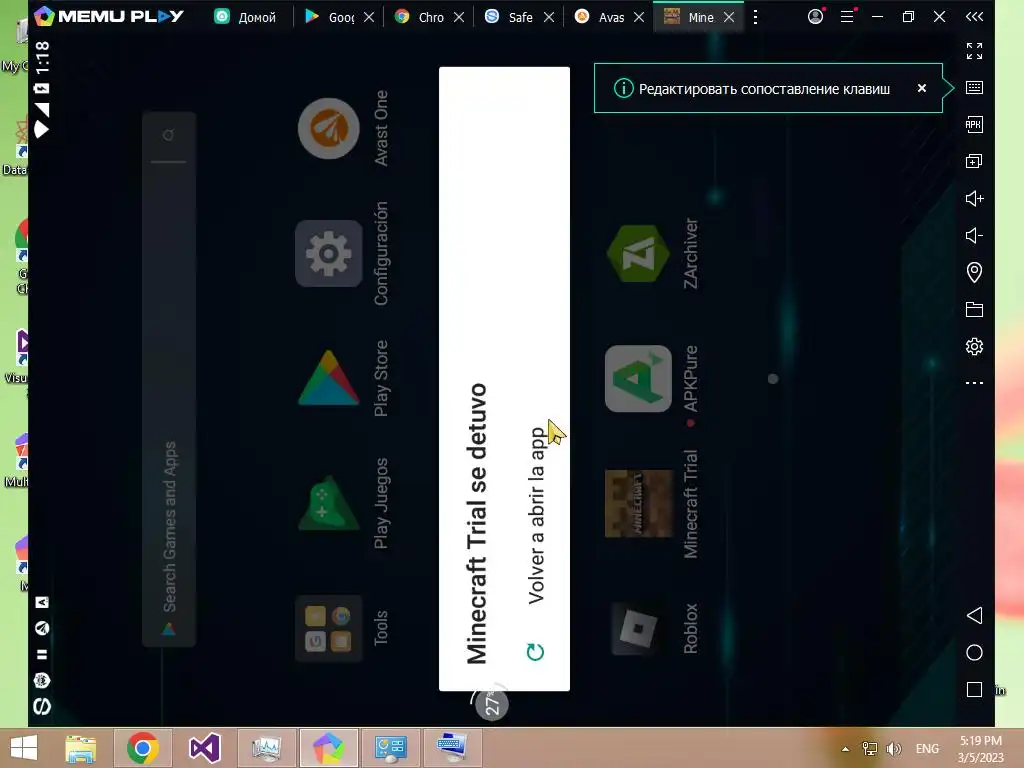Open Visual Studio from the taskbar
1024x768 pixels.
point(204,748)
